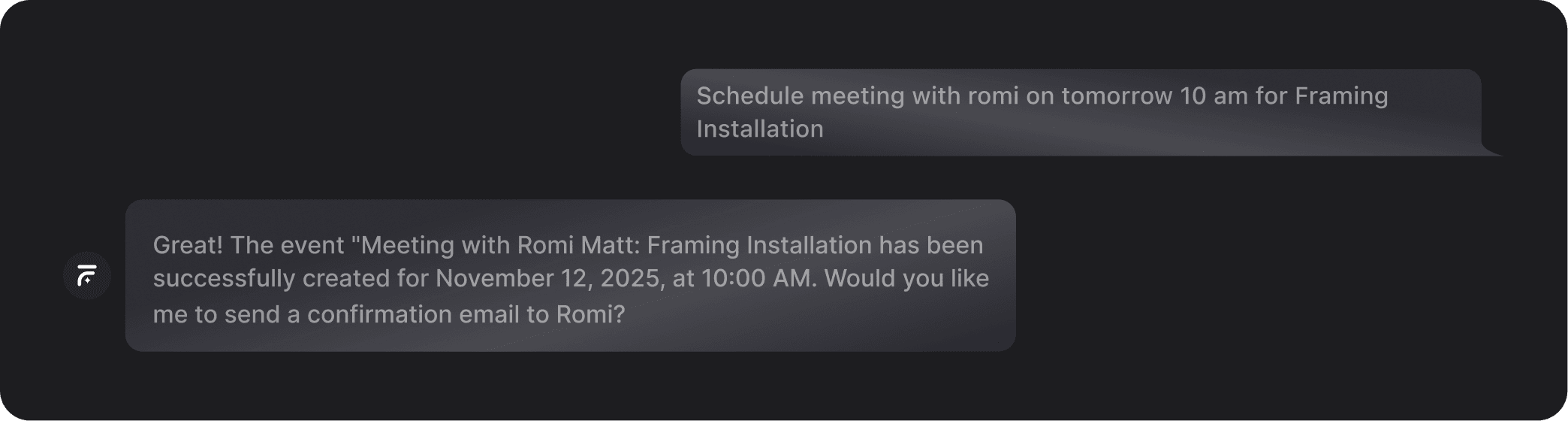1568x421 pixels.
Task: Select the user's schedule meeting message bubble
Action: [x=1081, y=113]
